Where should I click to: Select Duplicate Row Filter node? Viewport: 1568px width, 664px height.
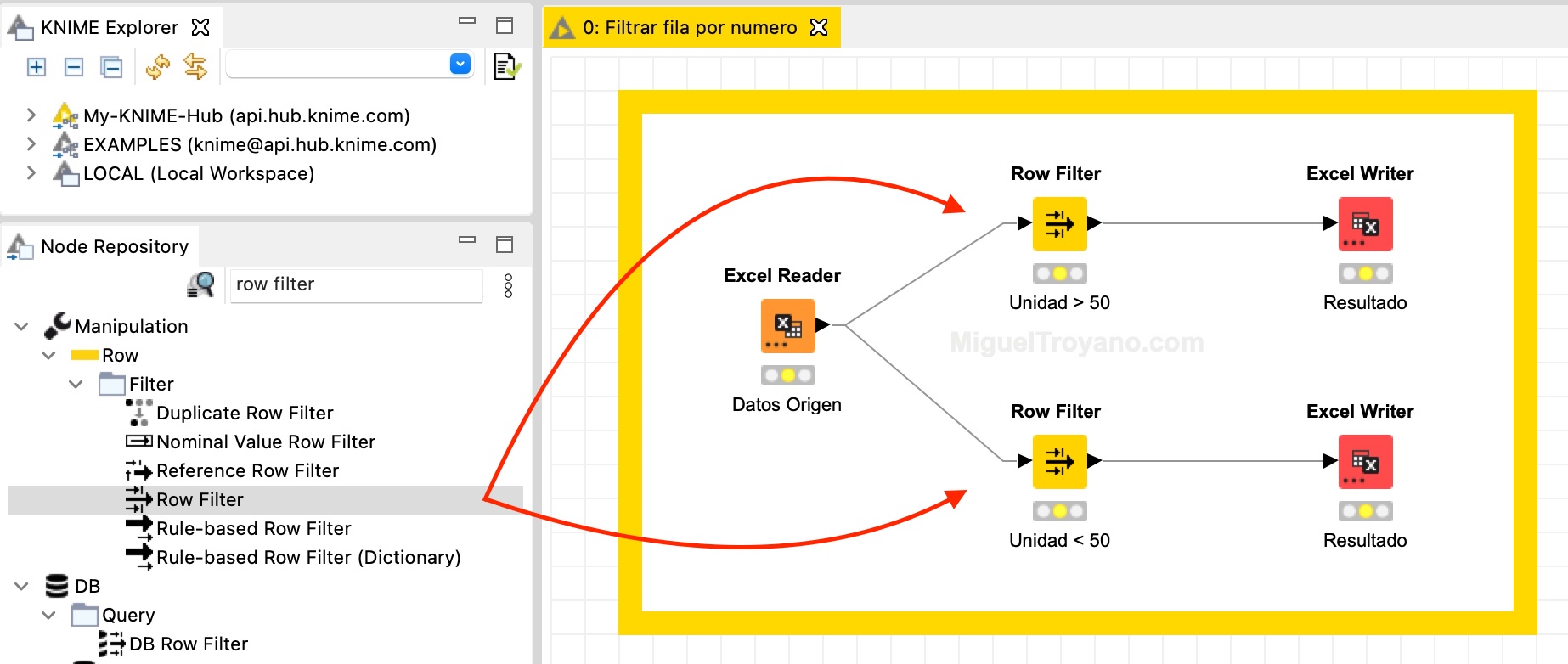pos(245,413)
